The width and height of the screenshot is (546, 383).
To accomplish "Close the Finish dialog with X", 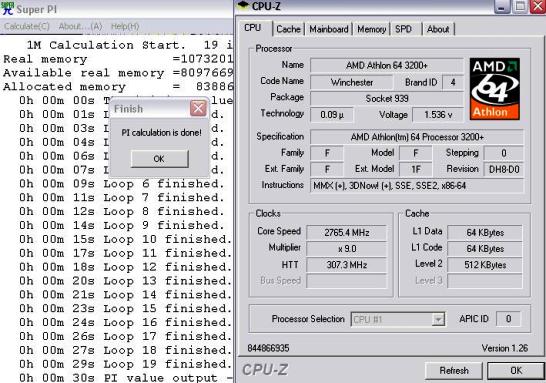I will (198, 109).
